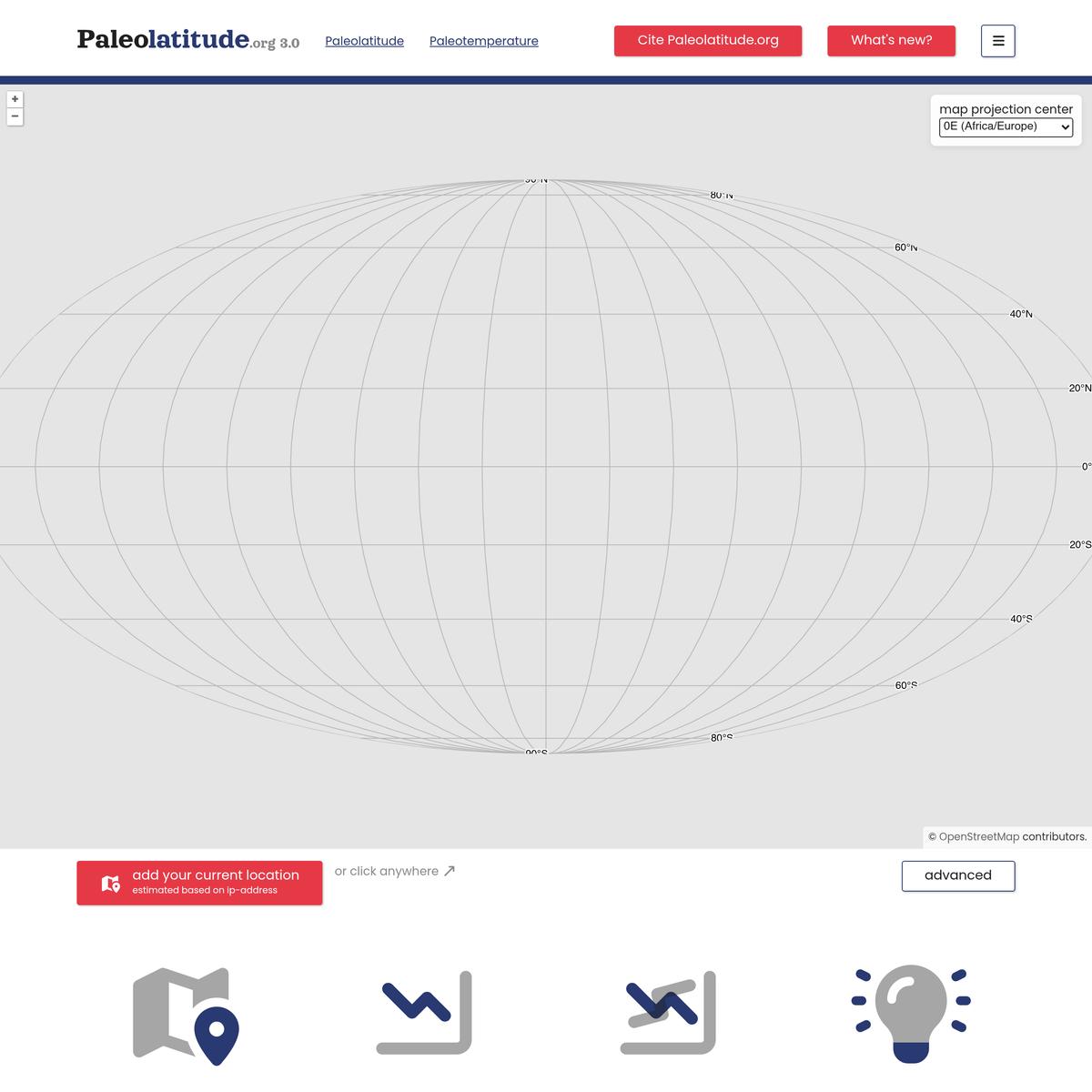The height and width of the screenshot is (1092, 1092).
Task: Zoom out on the map with minus button
Action: pyautogui.click(x=15, y=116)
